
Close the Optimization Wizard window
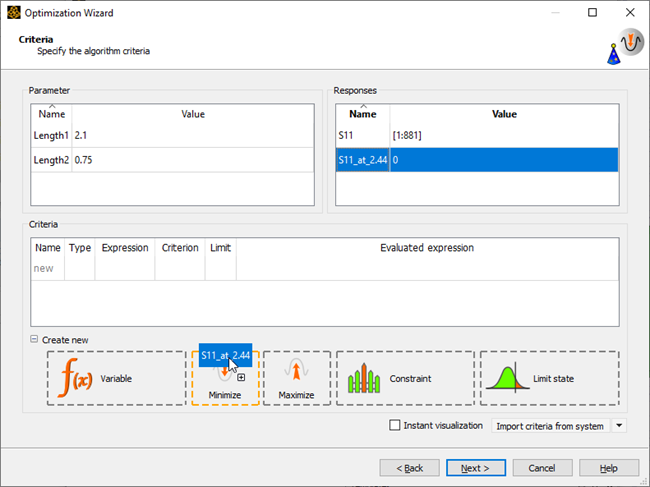tap(630, 12)
